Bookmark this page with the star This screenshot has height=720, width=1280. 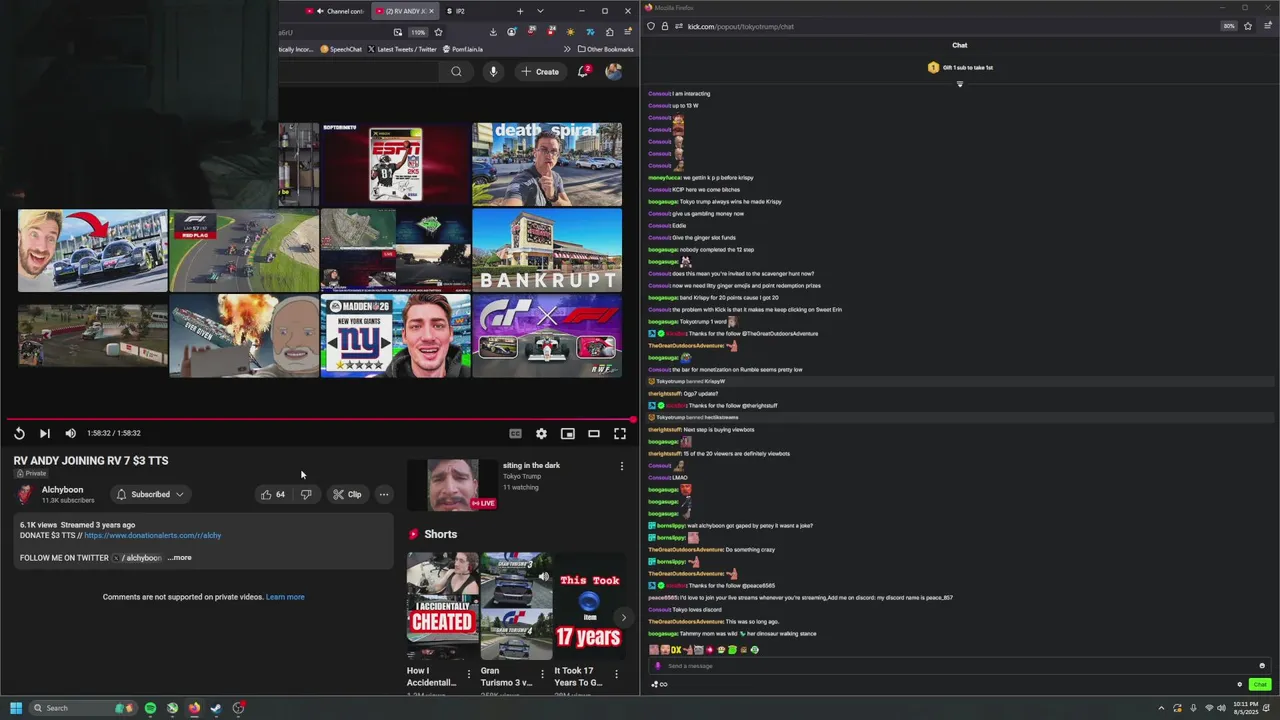[x=438, y=32]
